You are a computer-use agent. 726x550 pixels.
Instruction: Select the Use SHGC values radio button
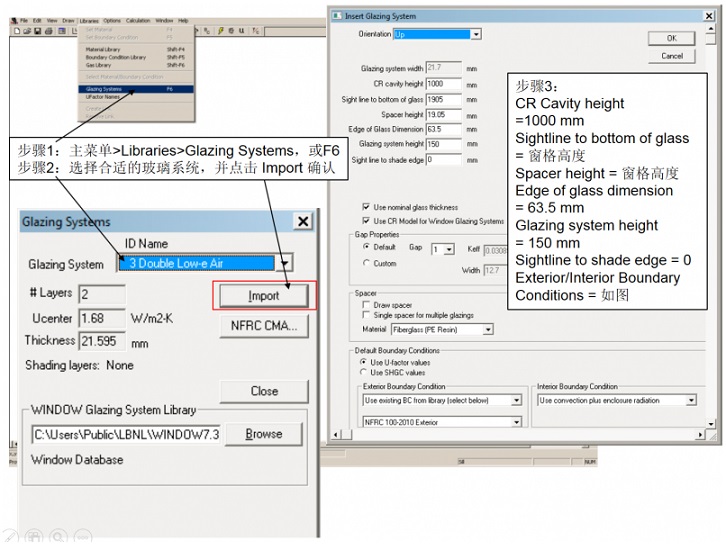(x=363, y=373)
